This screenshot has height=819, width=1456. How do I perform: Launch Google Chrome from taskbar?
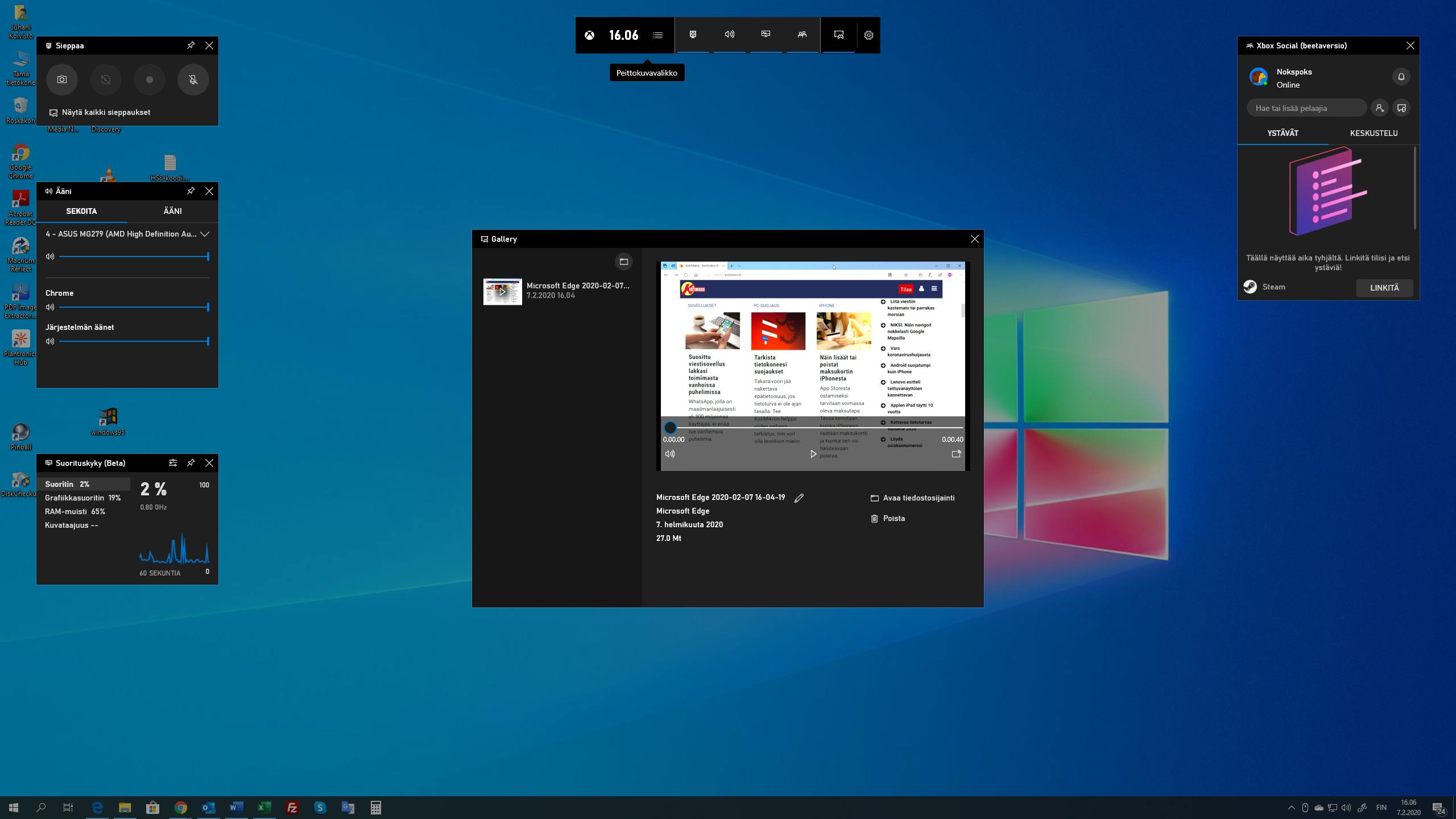tap(181, 808)
